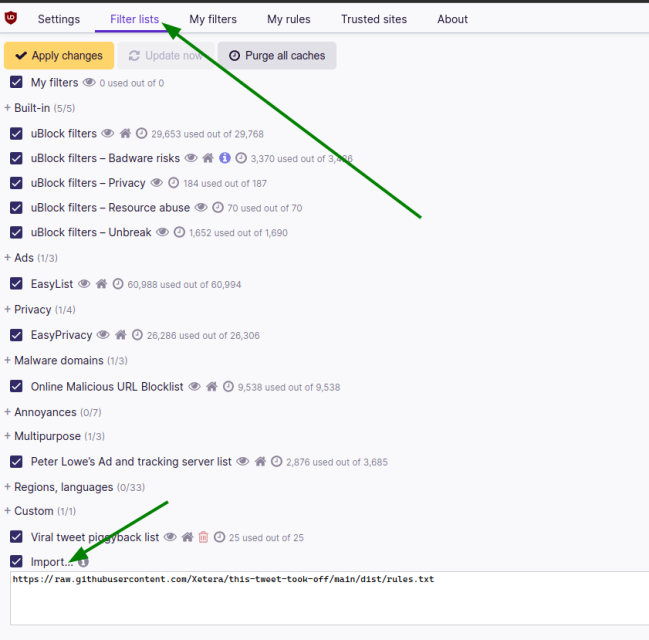649x640 pixels.
Task: Toggle uBlock filters – Resource abuse checkbox
Action: (16, 207)
